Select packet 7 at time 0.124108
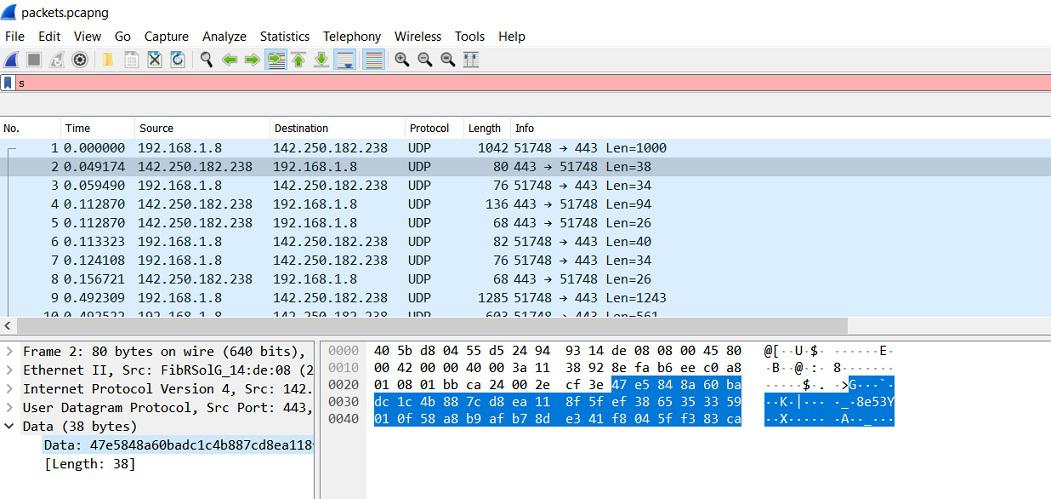The image size is (1051, 499). click(526, 261)
